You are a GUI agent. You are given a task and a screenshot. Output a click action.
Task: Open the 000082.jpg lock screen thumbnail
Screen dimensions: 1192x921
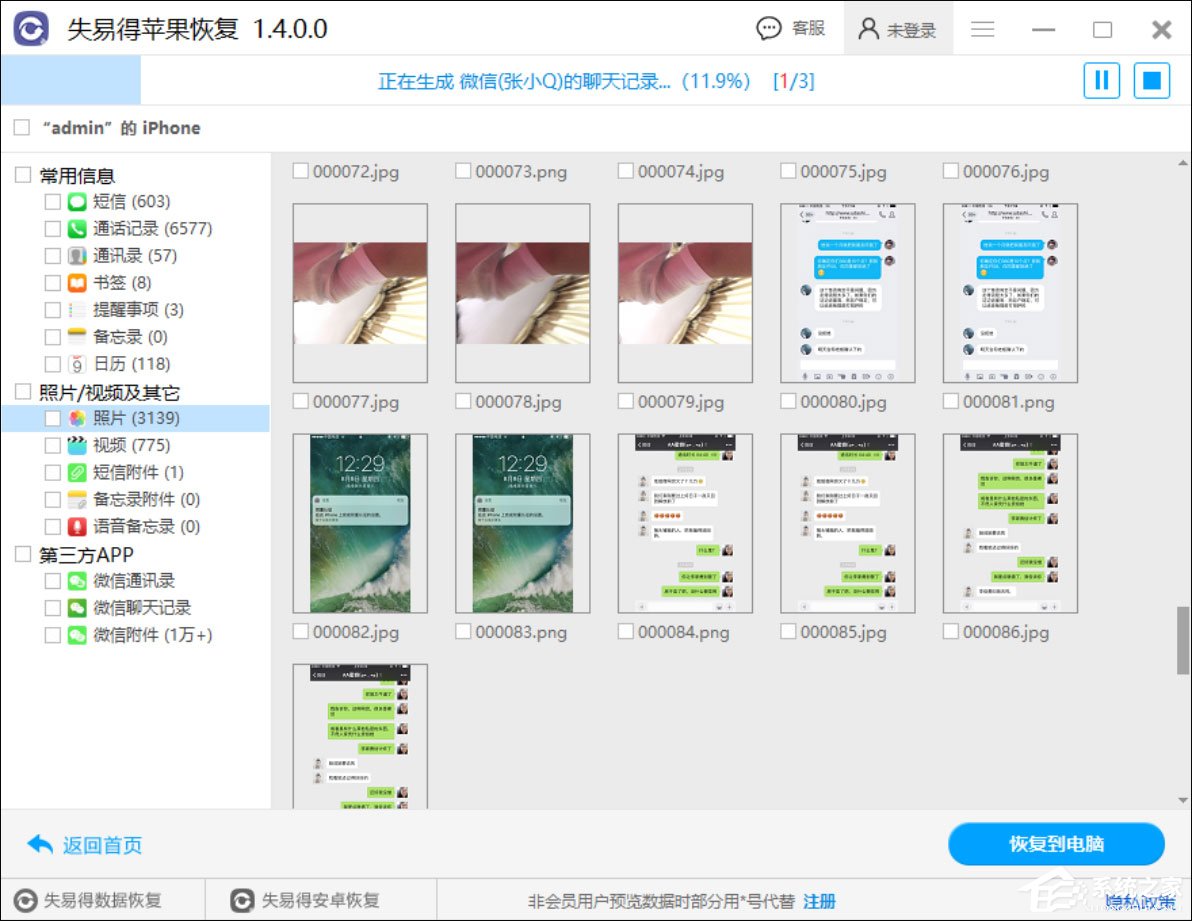coord(359,522)
